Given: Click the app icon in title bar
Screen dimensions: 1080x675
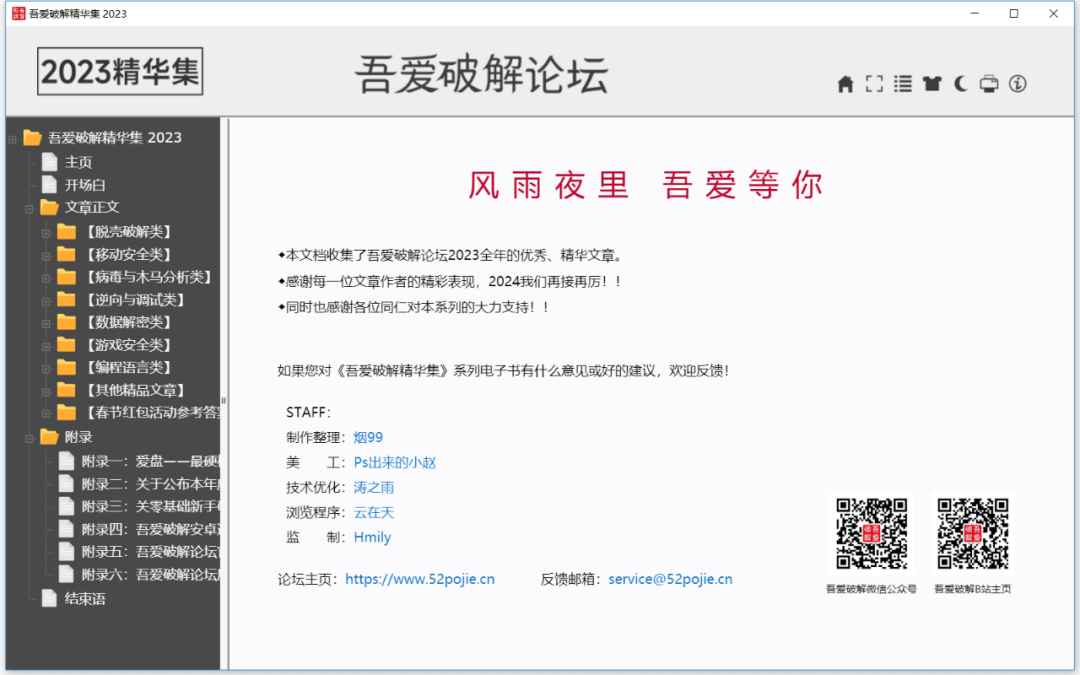Looking at the screenshot, I should pyautogui.click(x=19, y=13).
